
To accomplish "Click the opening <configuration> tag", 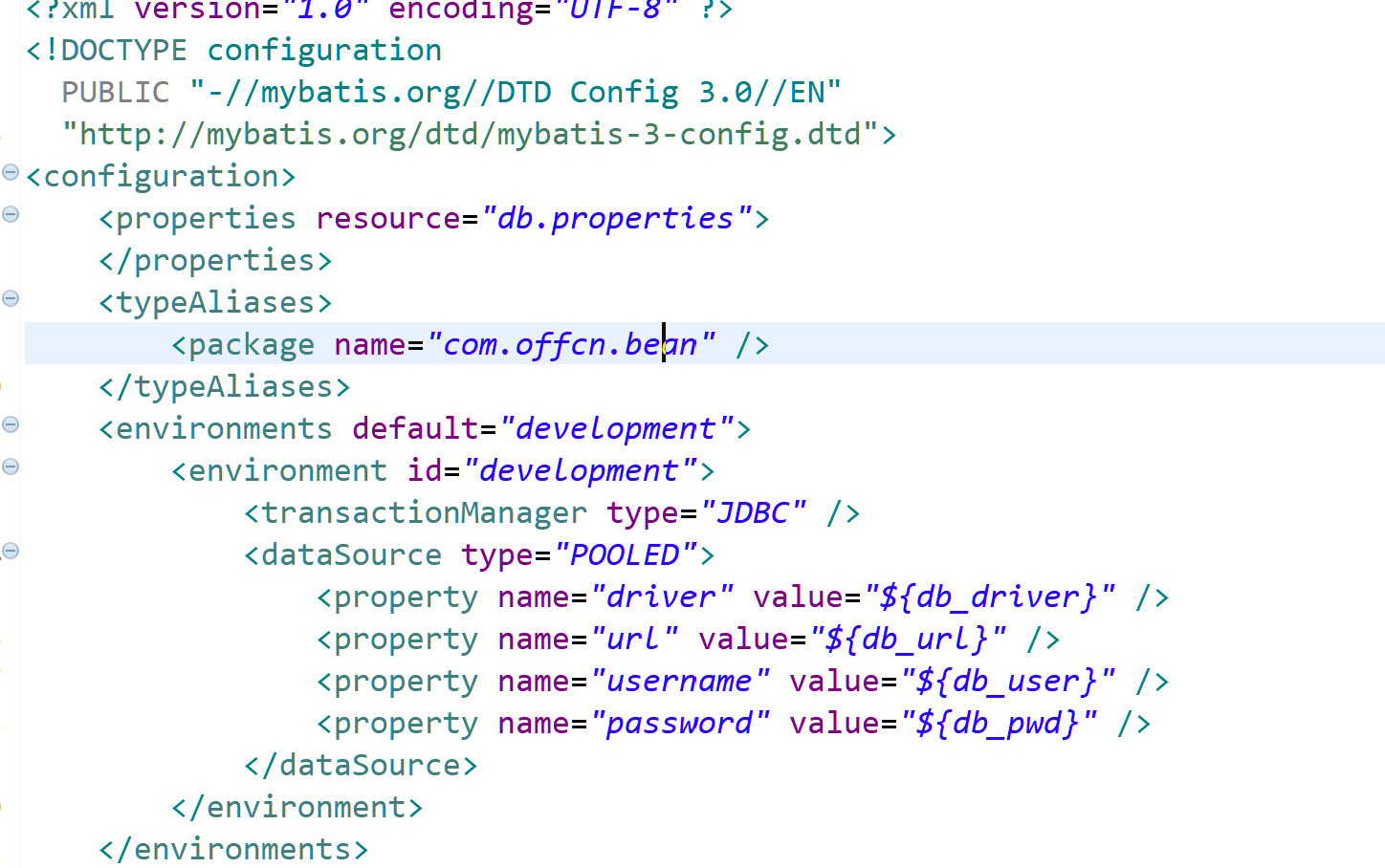I will pos(161,177).
